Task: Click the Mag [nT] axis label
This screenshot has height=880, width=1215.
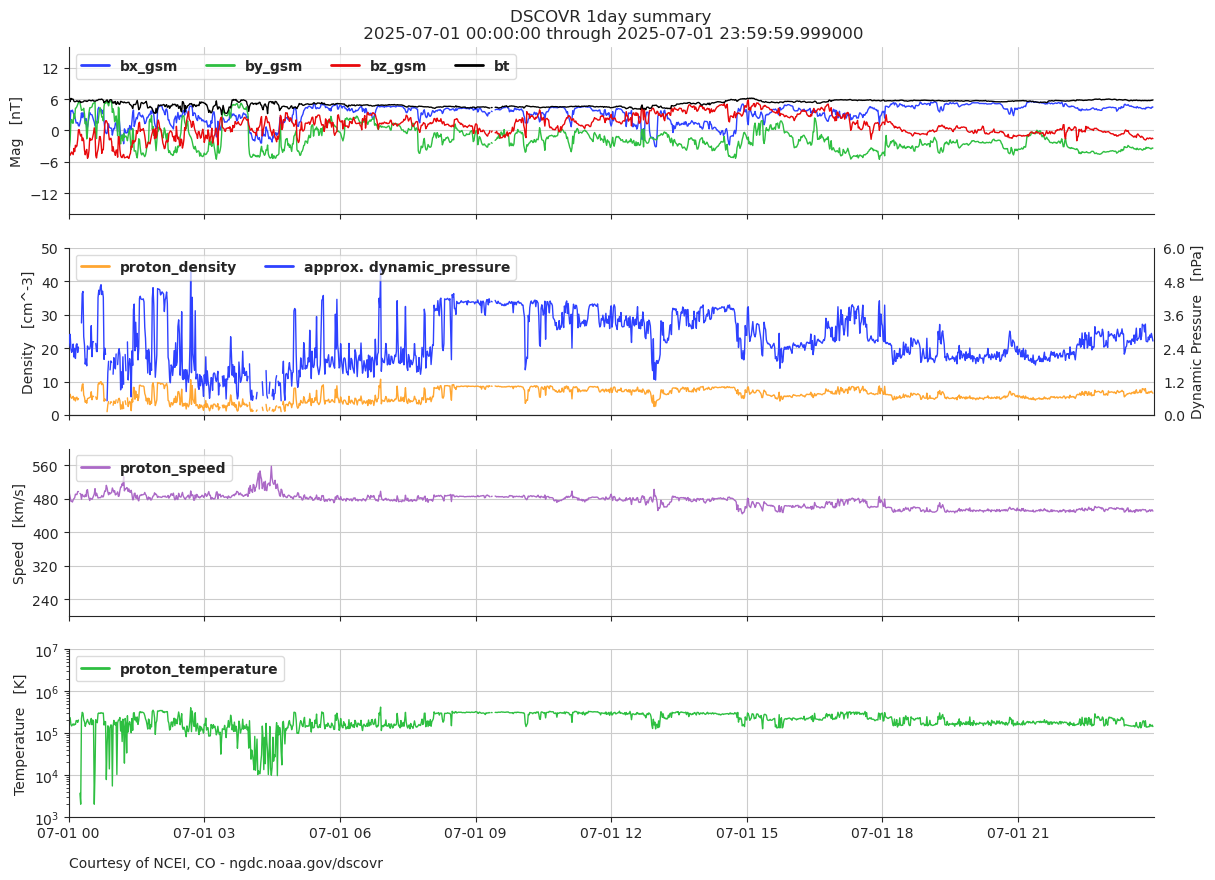Action: click(x=17, y=131)
